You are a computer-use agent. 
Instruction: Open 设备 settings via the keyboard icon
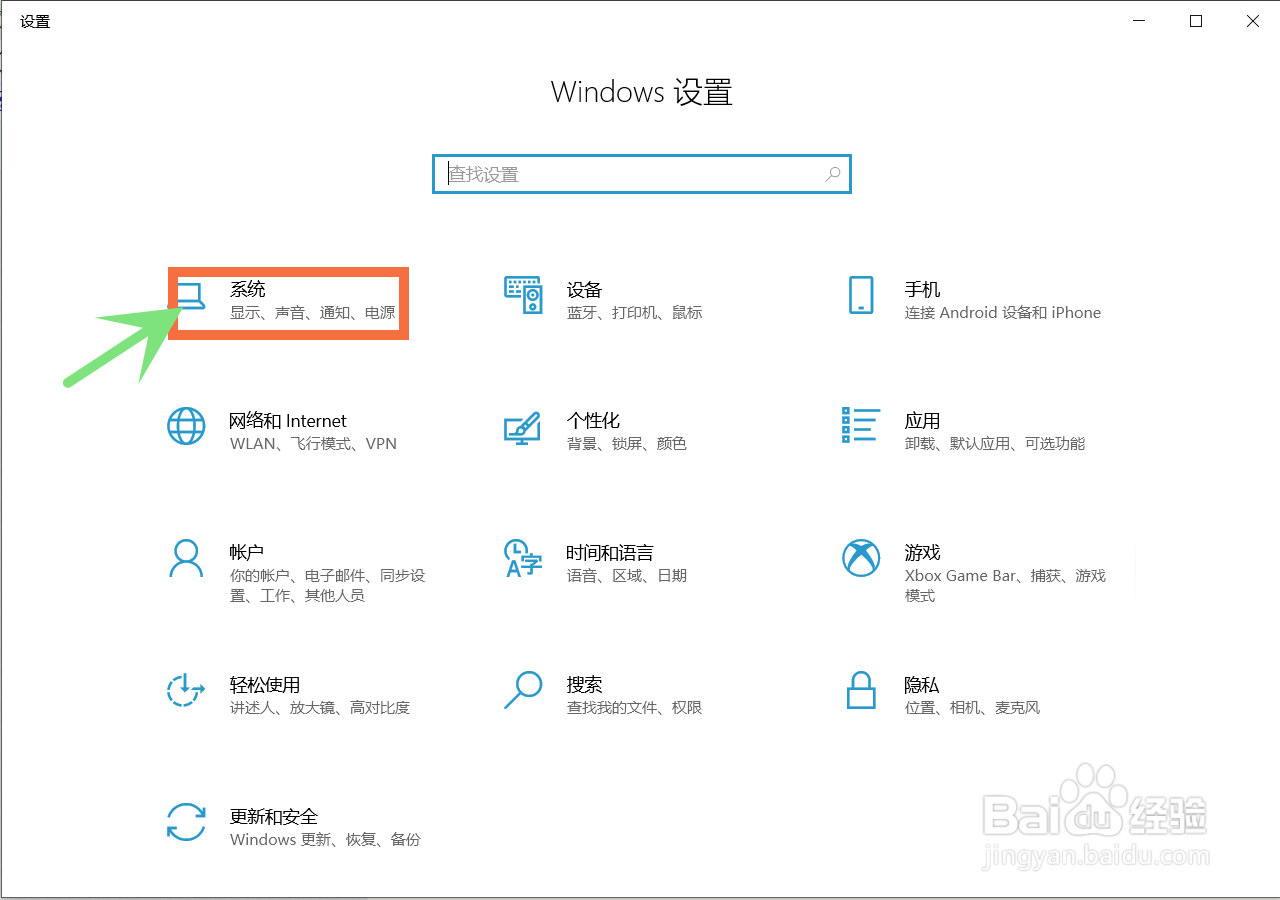coord(522,297)
